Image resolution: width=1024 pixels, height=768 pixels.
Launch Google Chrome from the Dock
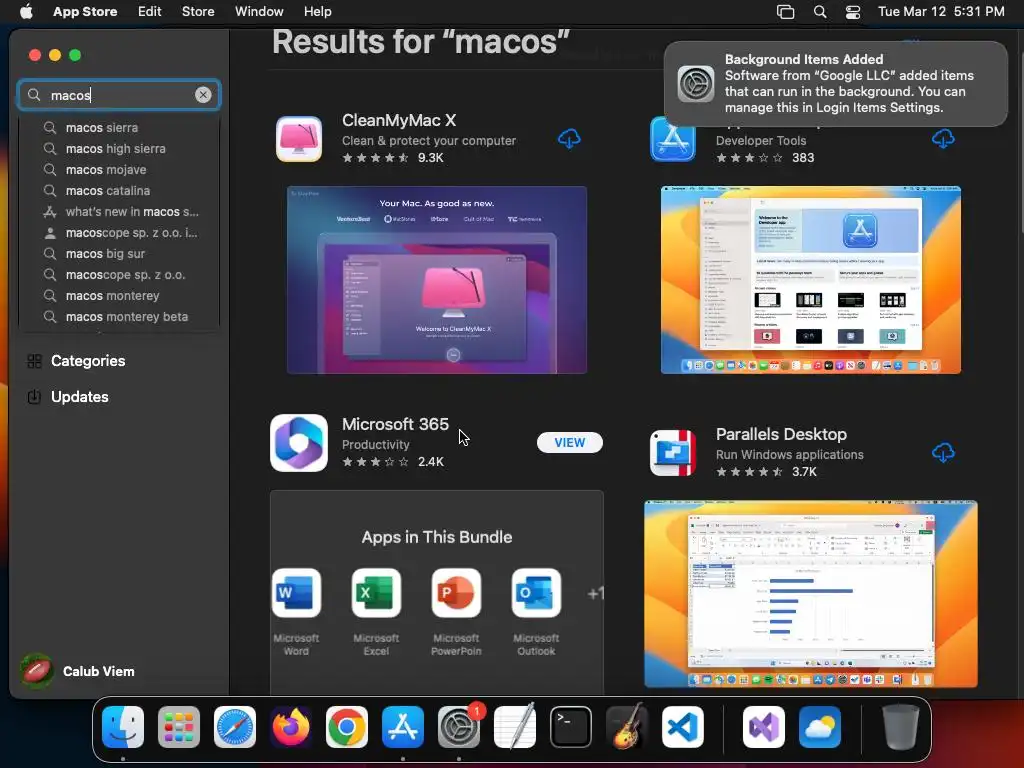pyautogui.click(x=347, y=727)
